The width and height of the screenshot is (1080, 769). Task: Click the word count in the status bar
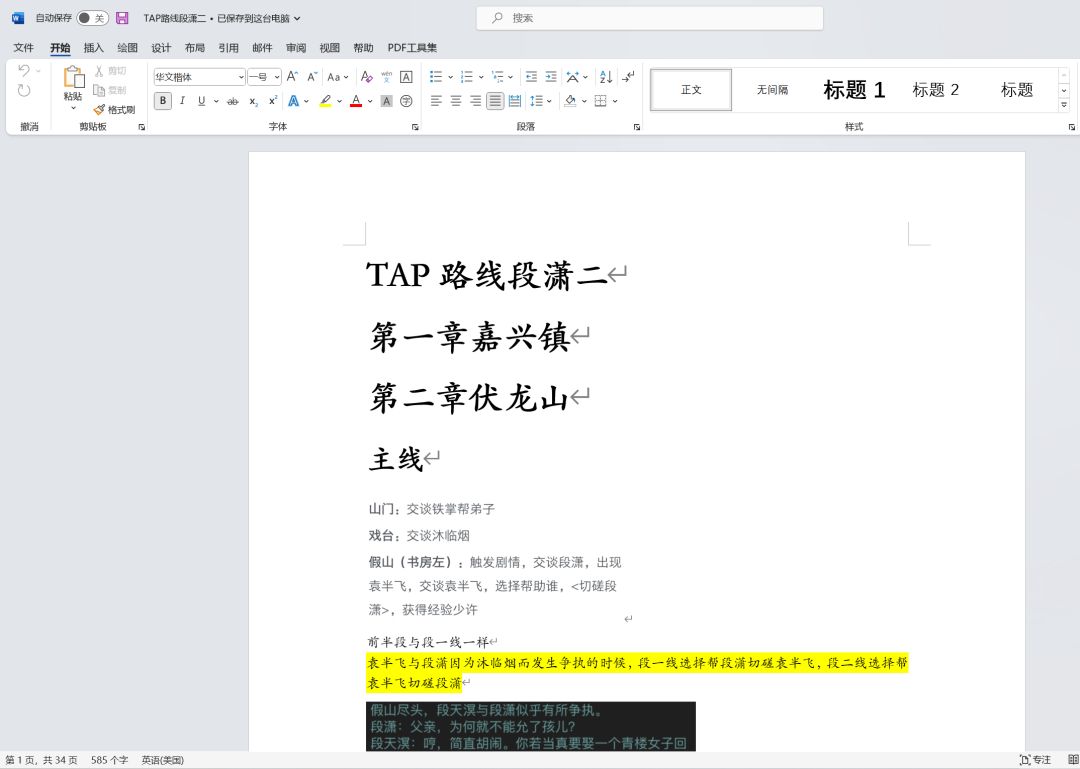click(109, 759)
